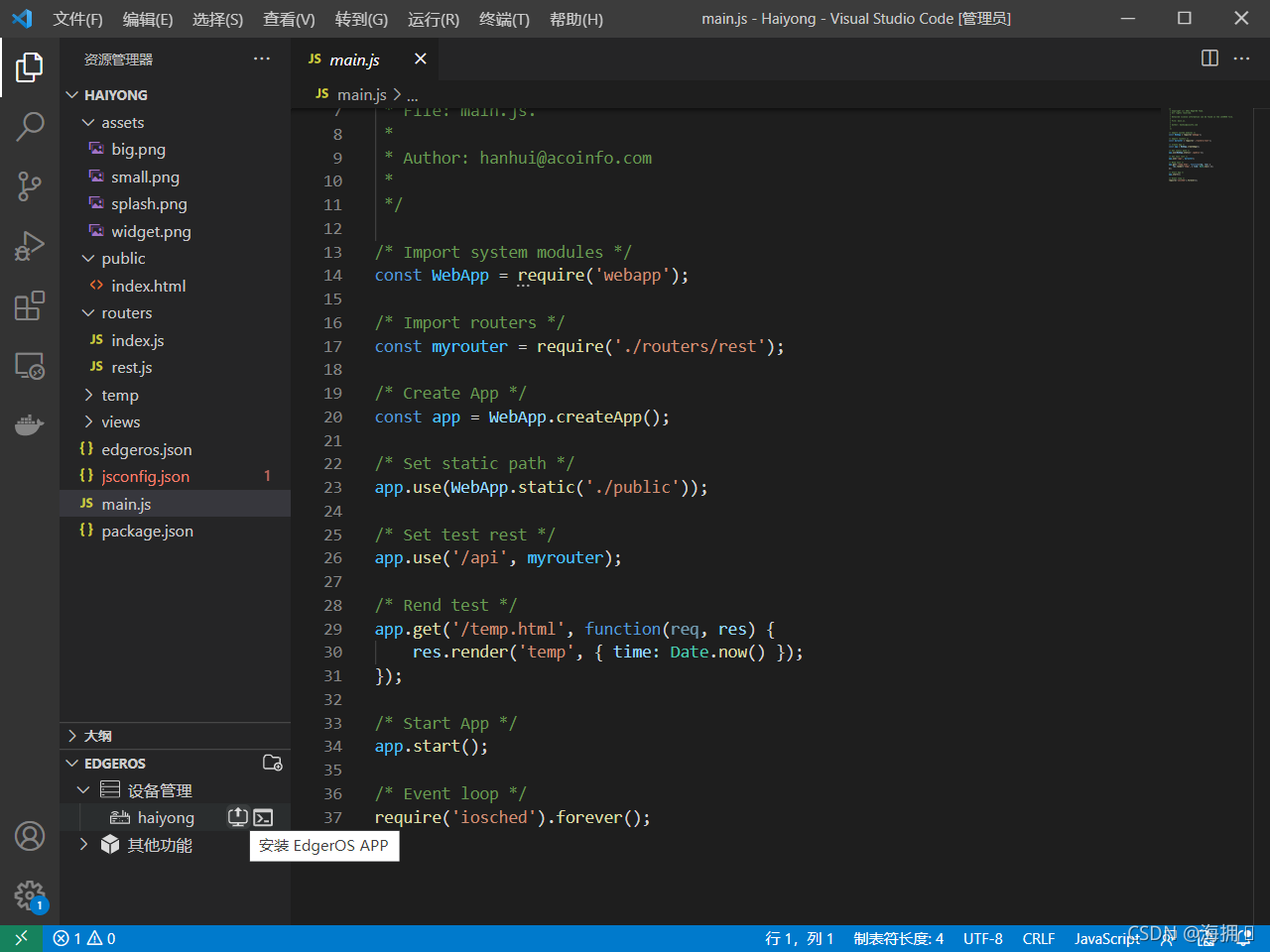Show errors and warnings in status bar
This screenshot has width=1270, height=952.
pyautogui.click(x=84, y=938)
